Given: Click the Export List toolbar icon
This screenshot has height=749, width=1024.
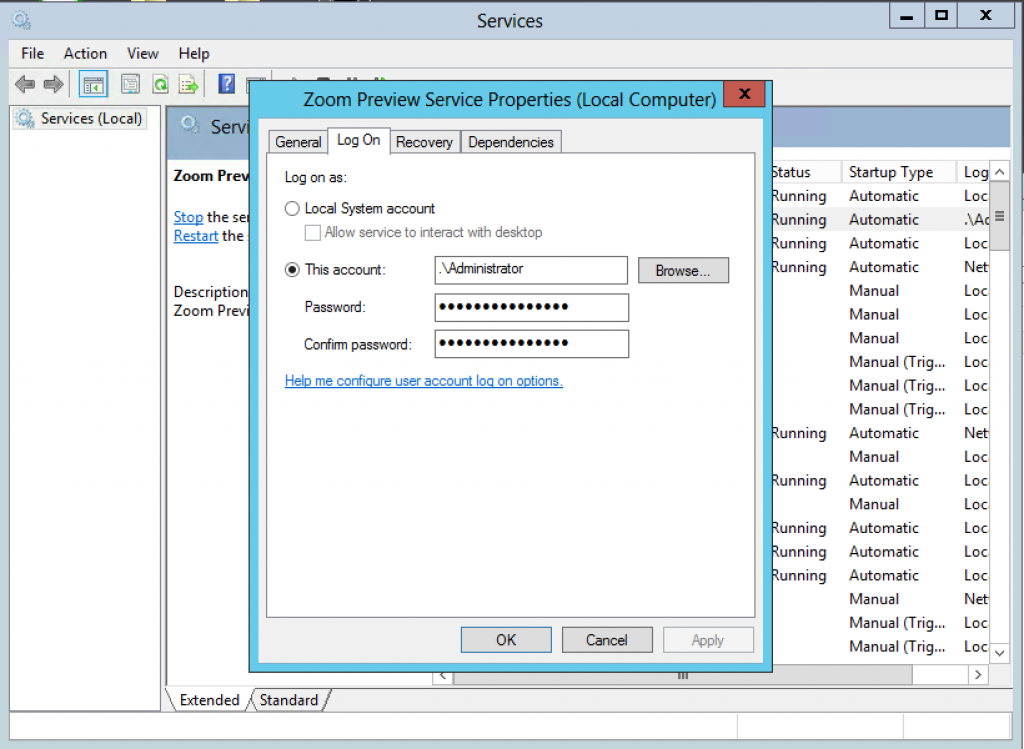Looking at the screenshot, I should pos(189,84).
